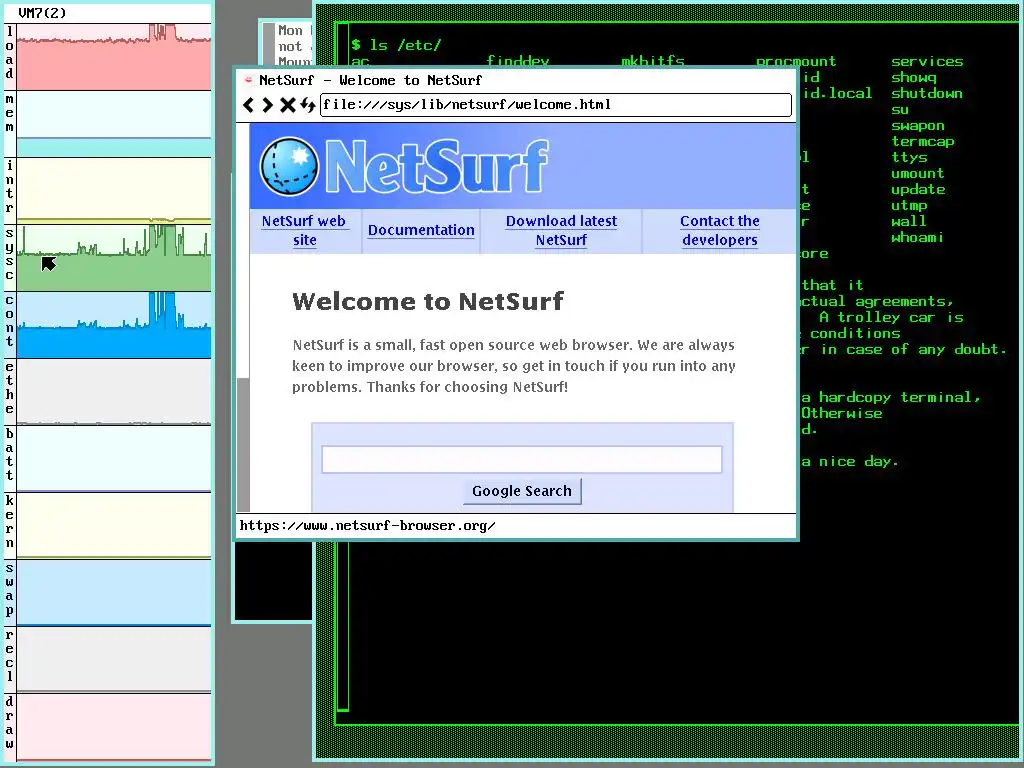Select the draw graph in stats panel
This screenshot has height=768, width=1024.
[114, 726]
